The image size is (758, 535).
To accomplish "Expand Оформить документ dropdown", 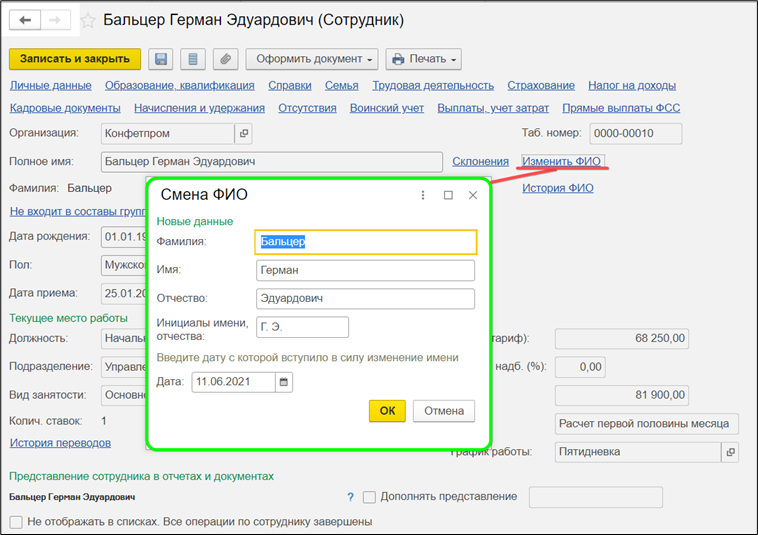I will (x=312, y=59).
